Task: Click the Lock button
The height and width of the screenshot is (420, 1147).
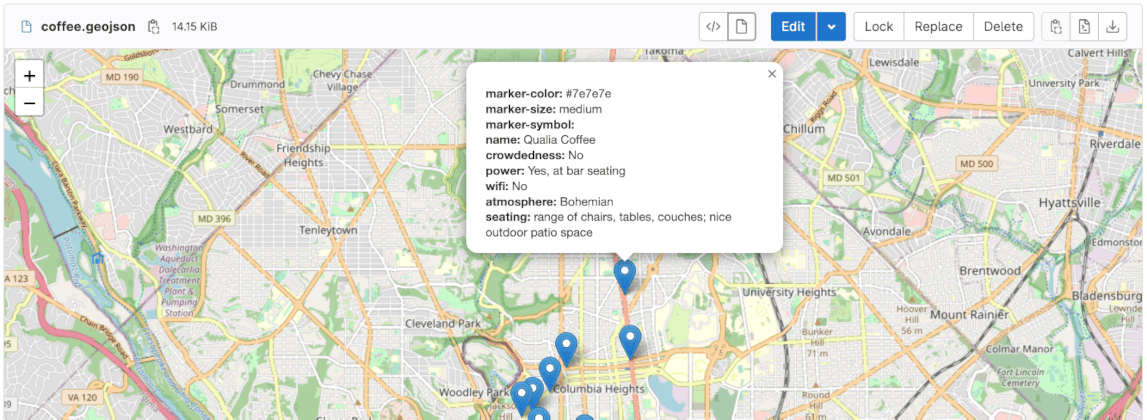Action: click(x=878, y=27)
